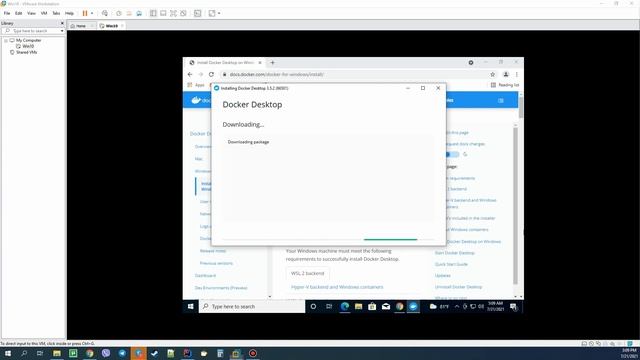Click the Unity mode toolbar icon
This screenshot has height=360, width=640.
pos(183,13)
